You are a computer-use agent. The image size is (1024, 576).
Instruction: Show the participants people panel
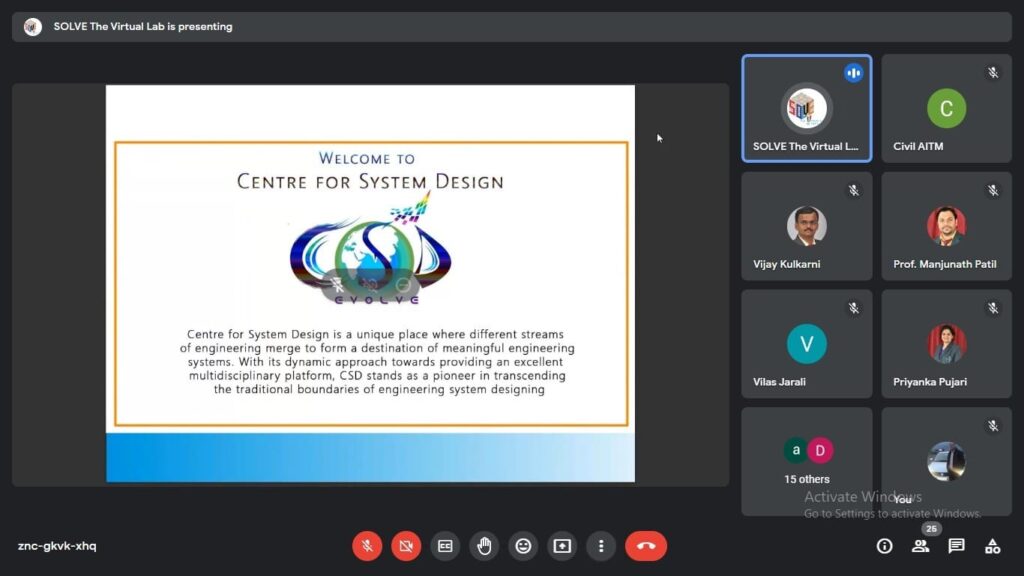click(920, 546)
